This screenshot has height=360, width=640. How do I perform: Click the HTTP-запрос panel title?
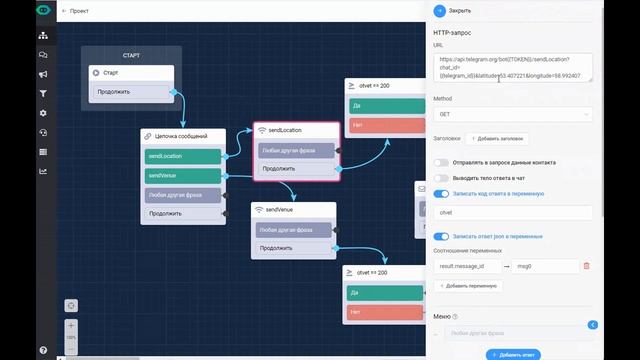pyautogui.click(x=452, y=33)
